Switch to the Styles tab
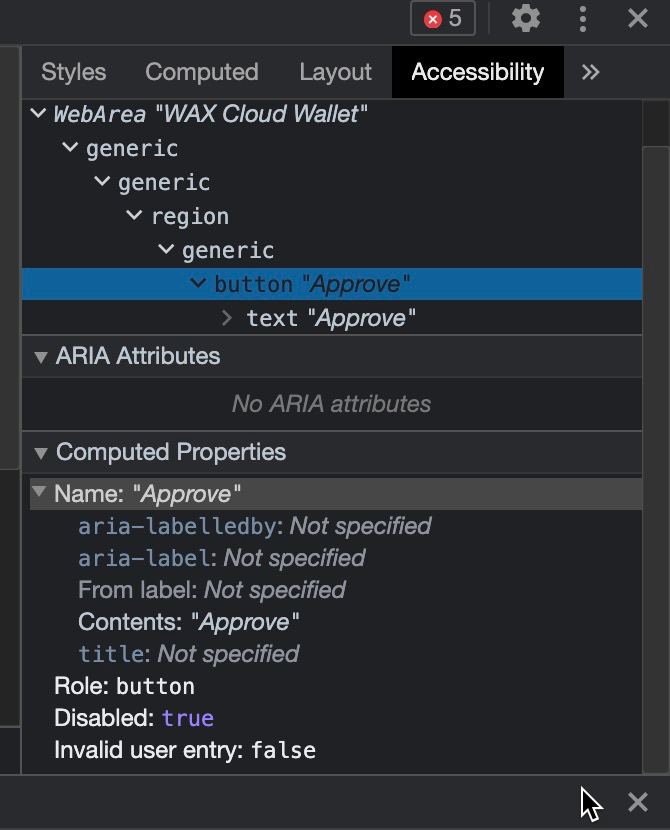The width and height of the screenshot is (670, 830). click(x=73, y=72)
